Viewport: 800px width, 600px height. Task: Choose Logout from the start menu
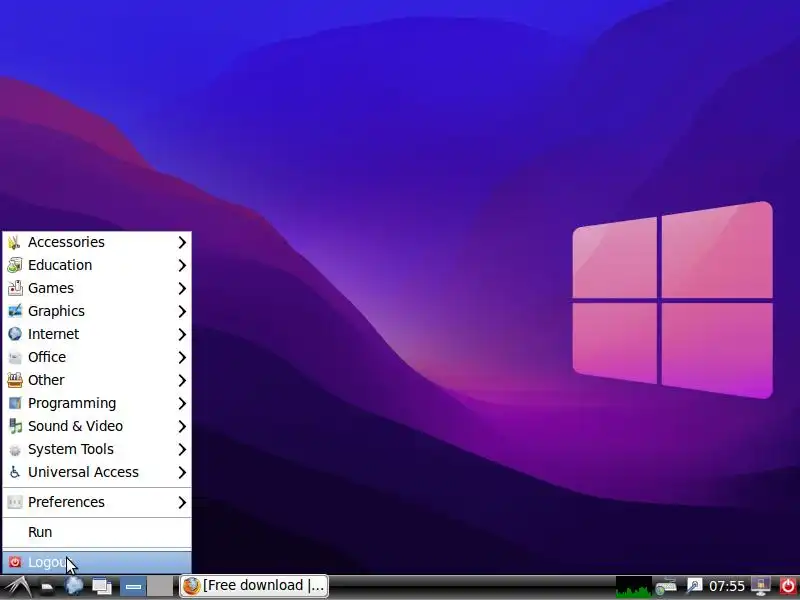[x=97, y=562]
